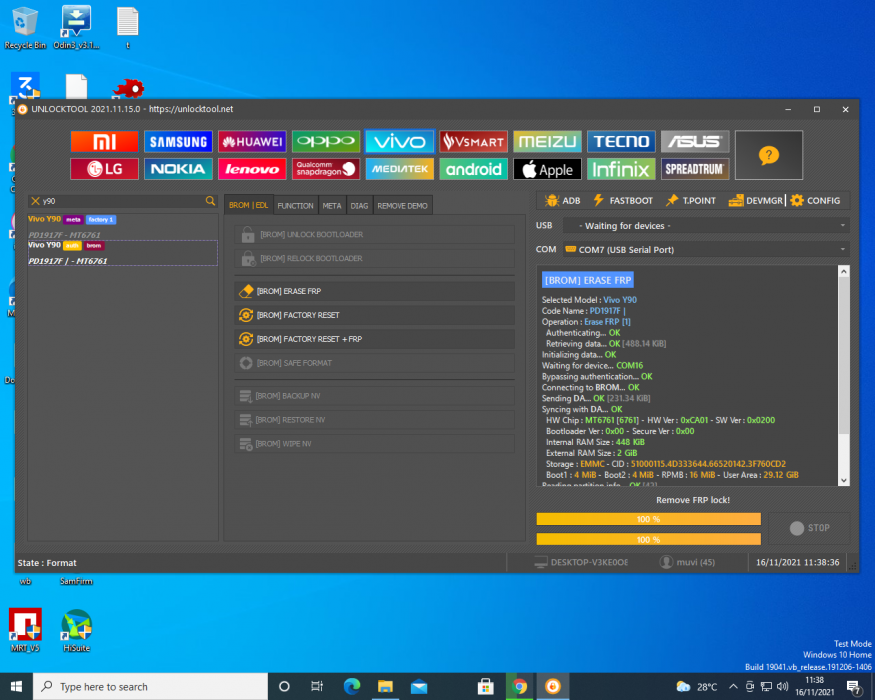Open the FASTBOOT tool
The width and height of the screenshot is (875, 700).
(x=623, y=200)
